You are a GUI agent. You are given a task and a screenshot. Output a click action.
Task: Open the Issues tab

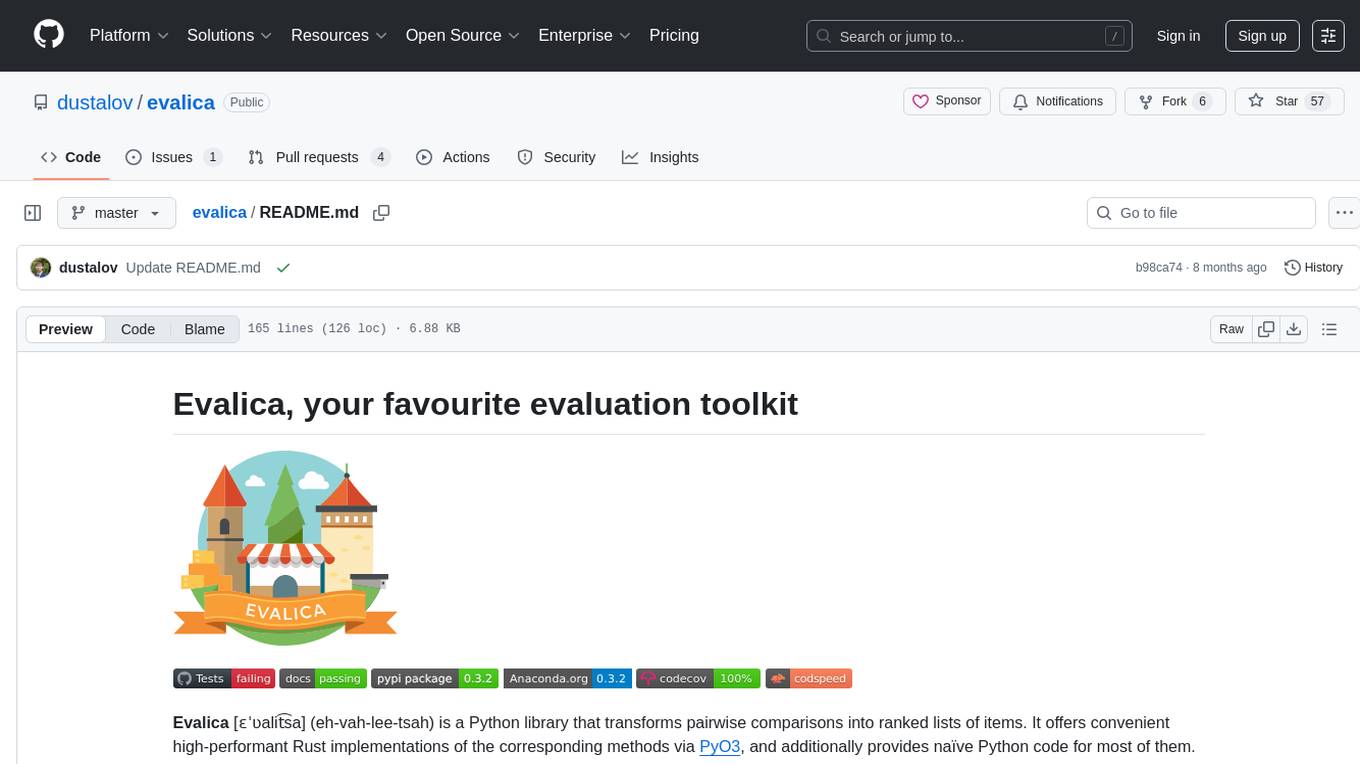point(173,157)
